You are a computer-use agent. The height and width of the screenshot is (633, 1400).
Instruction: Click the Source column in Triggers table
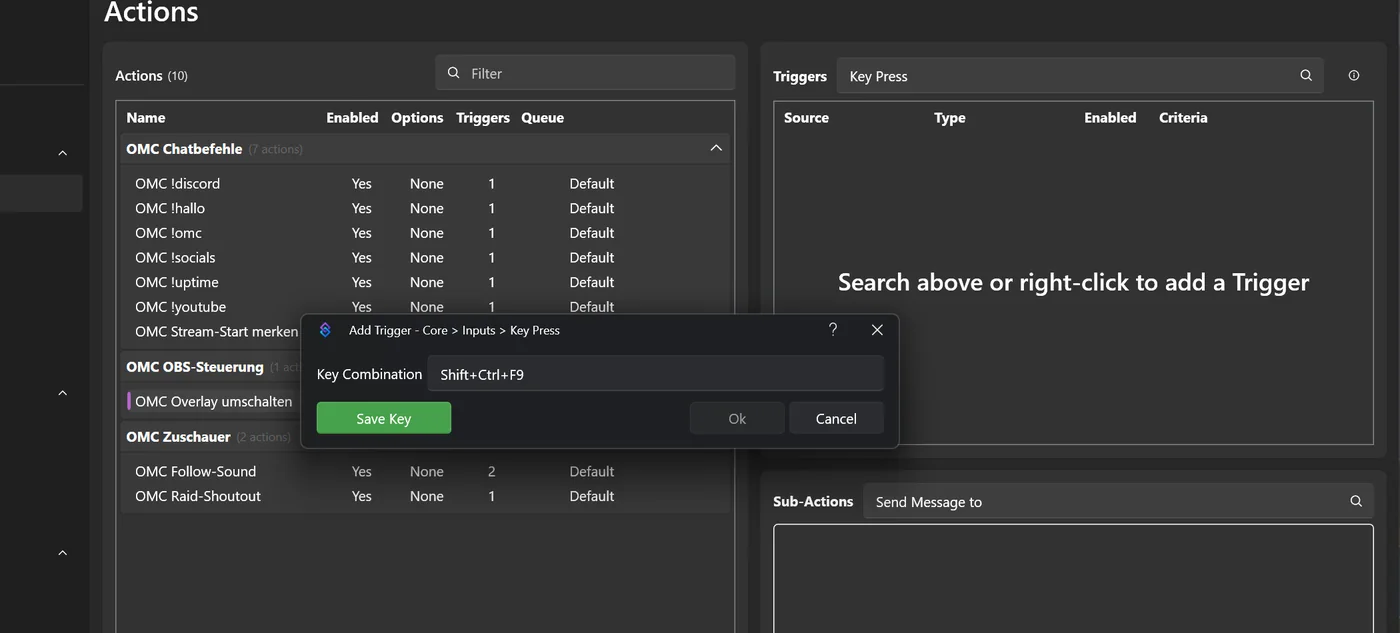pyautogui.click(x=806, y=118)
